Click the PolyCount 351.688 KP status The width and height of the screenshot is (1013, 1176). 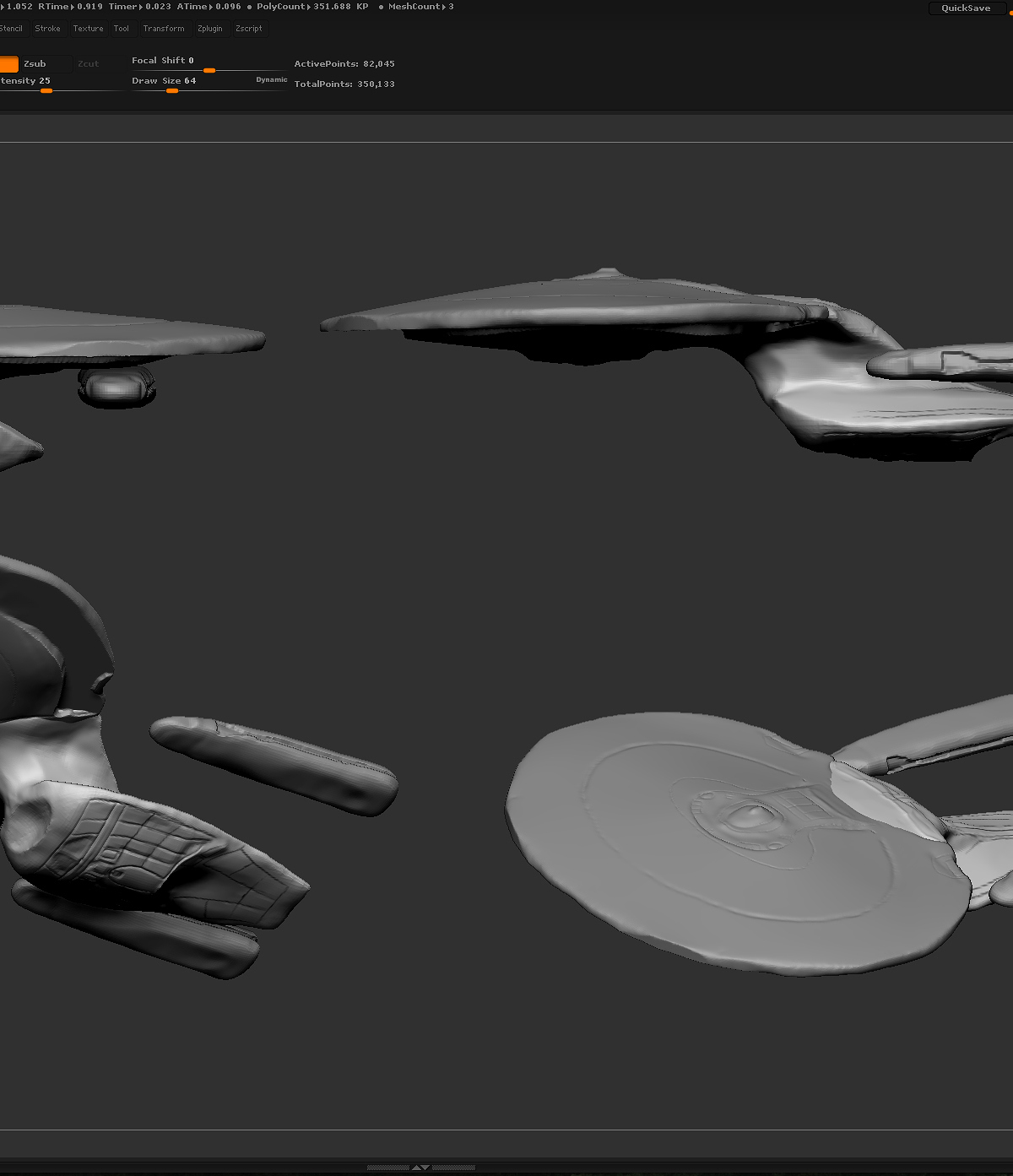coord(312,7)
